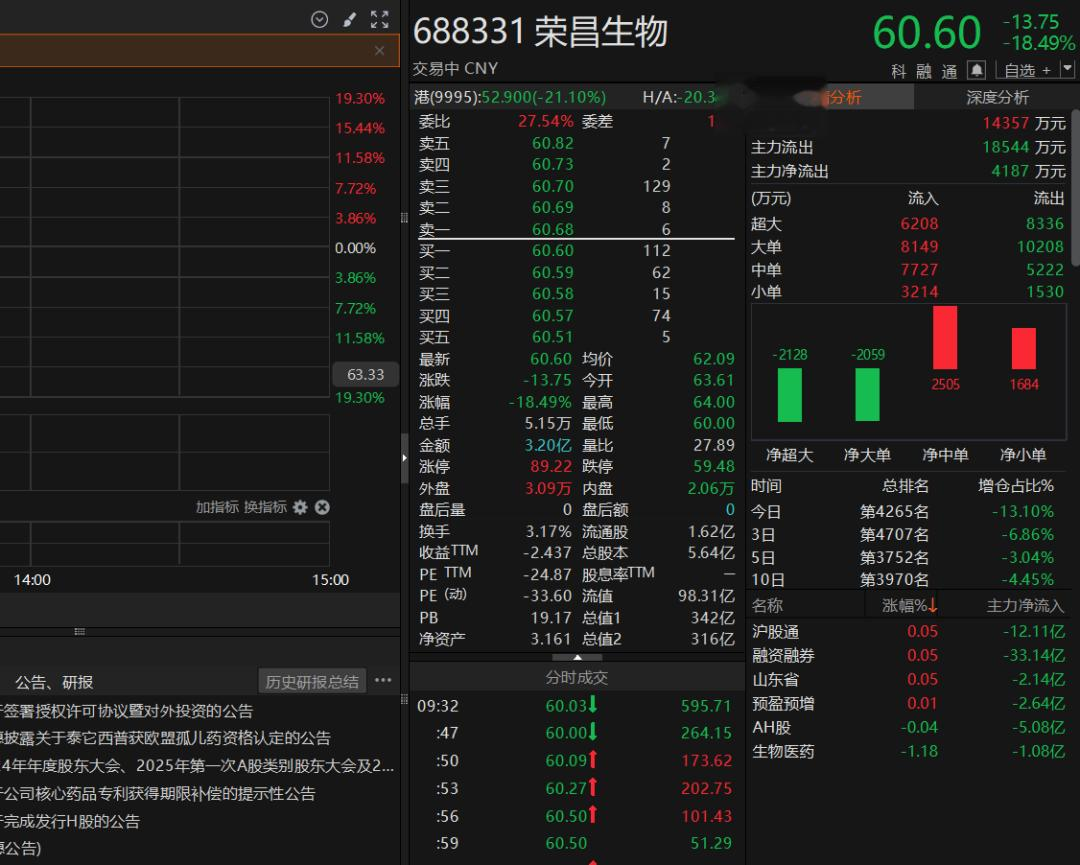Image resolution: width=1080 pixels, height=865 pixels.
Task: Click the 买五 price 60.51
Action: tap(552, 337)
